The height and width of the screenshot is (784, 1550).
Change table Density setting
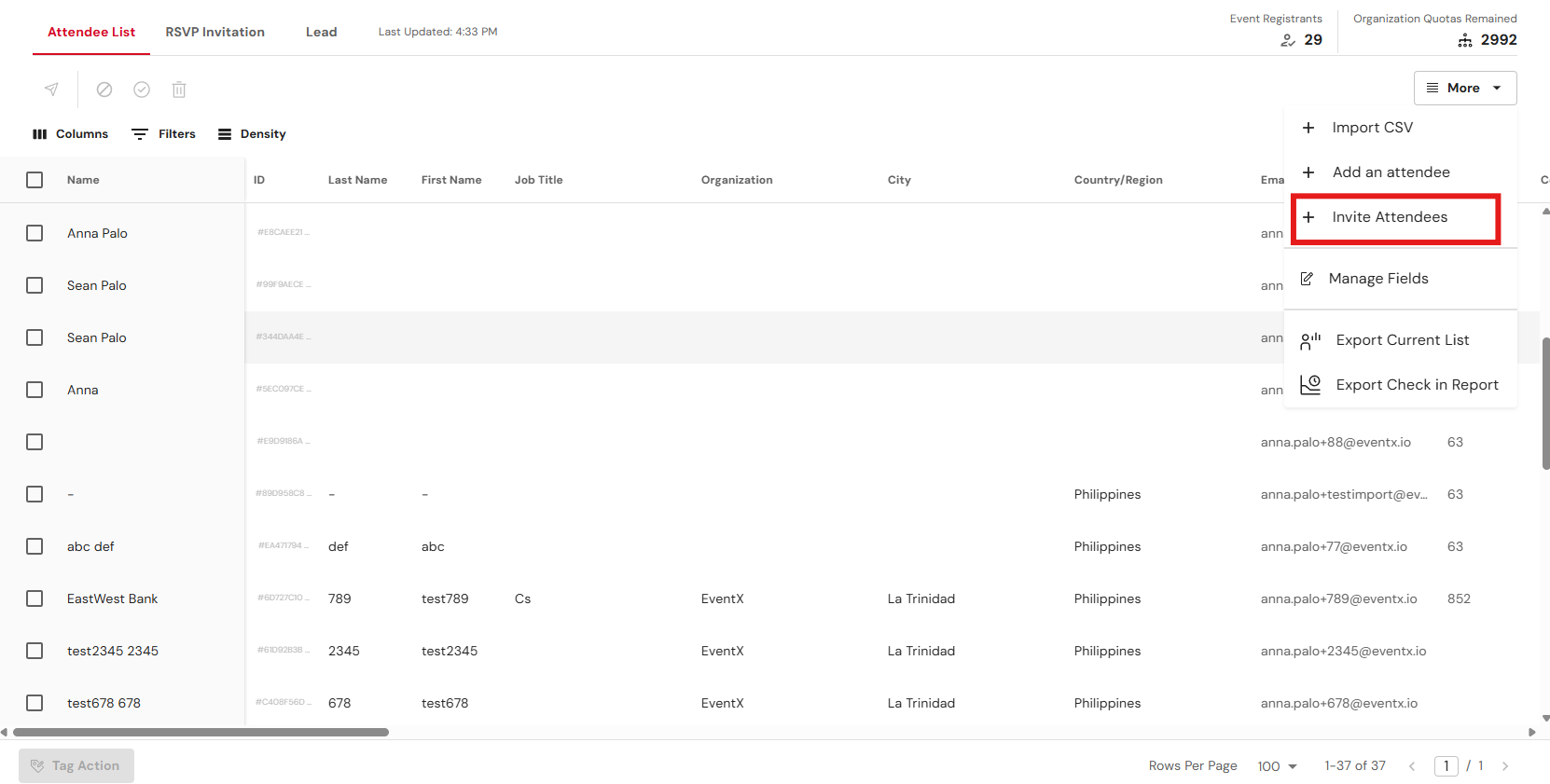pyautogui.click(x=252, y=134)
